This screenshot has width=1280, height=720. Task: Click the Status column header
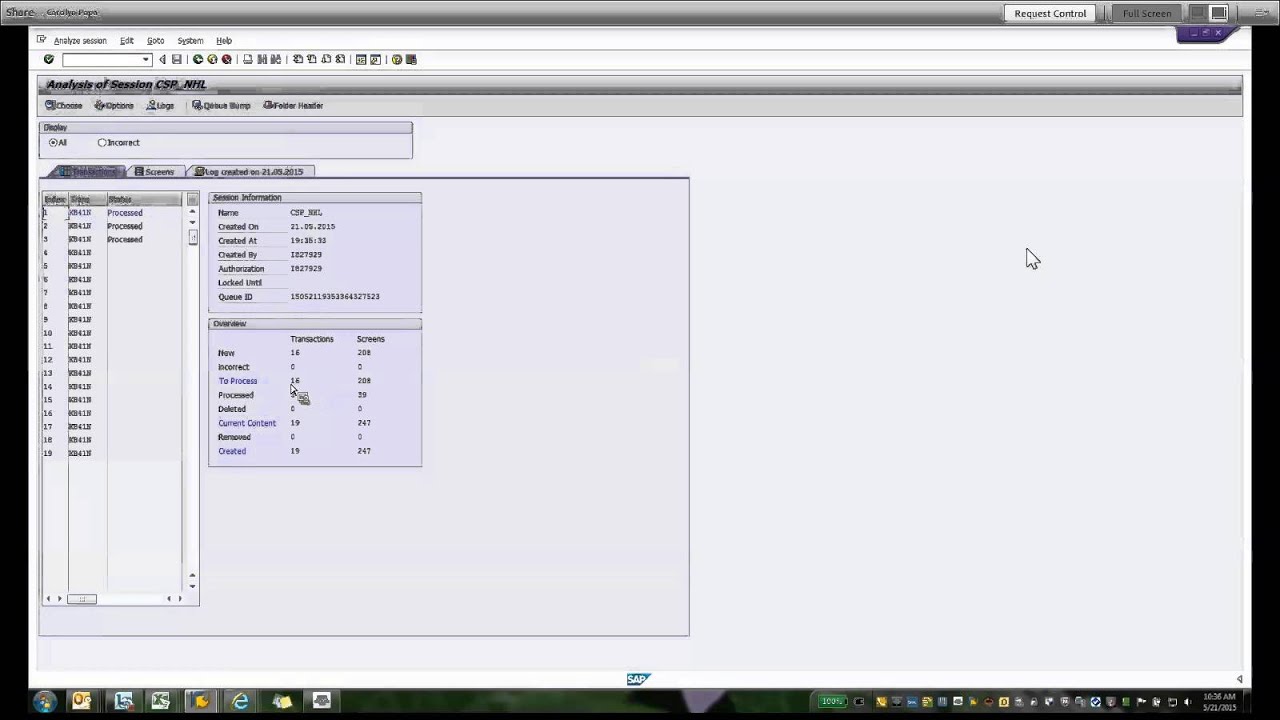coord(144,199)
